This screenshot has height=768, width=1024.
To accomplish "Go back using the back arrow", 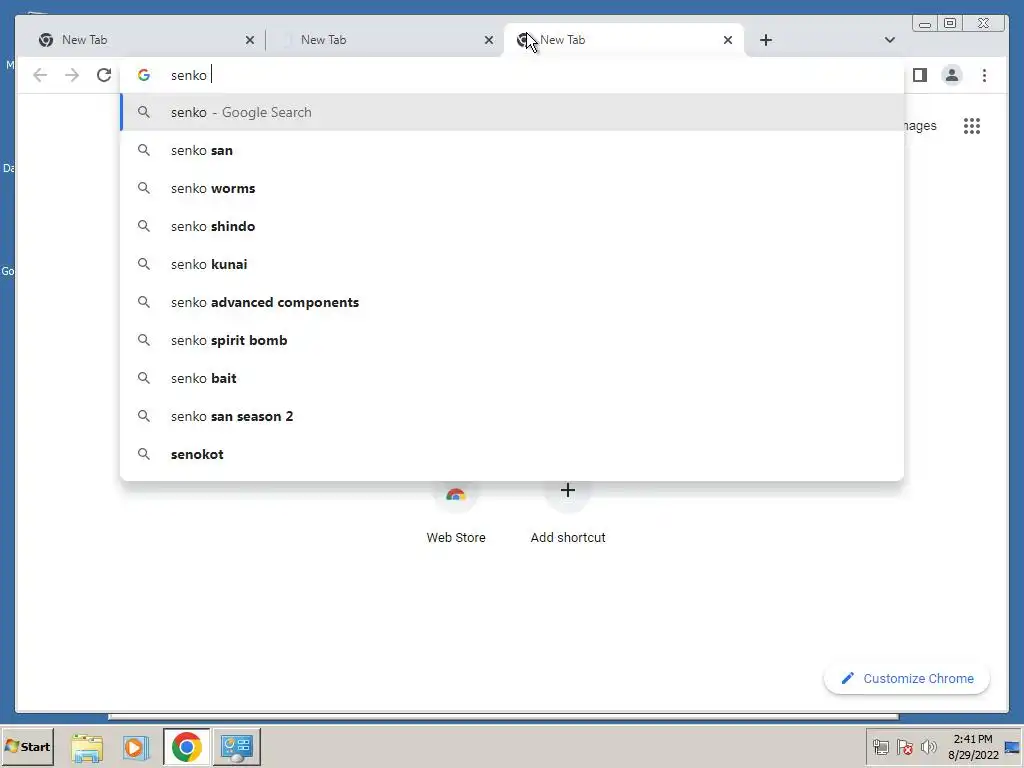I will pyautogui.click(x=40, y=75).
